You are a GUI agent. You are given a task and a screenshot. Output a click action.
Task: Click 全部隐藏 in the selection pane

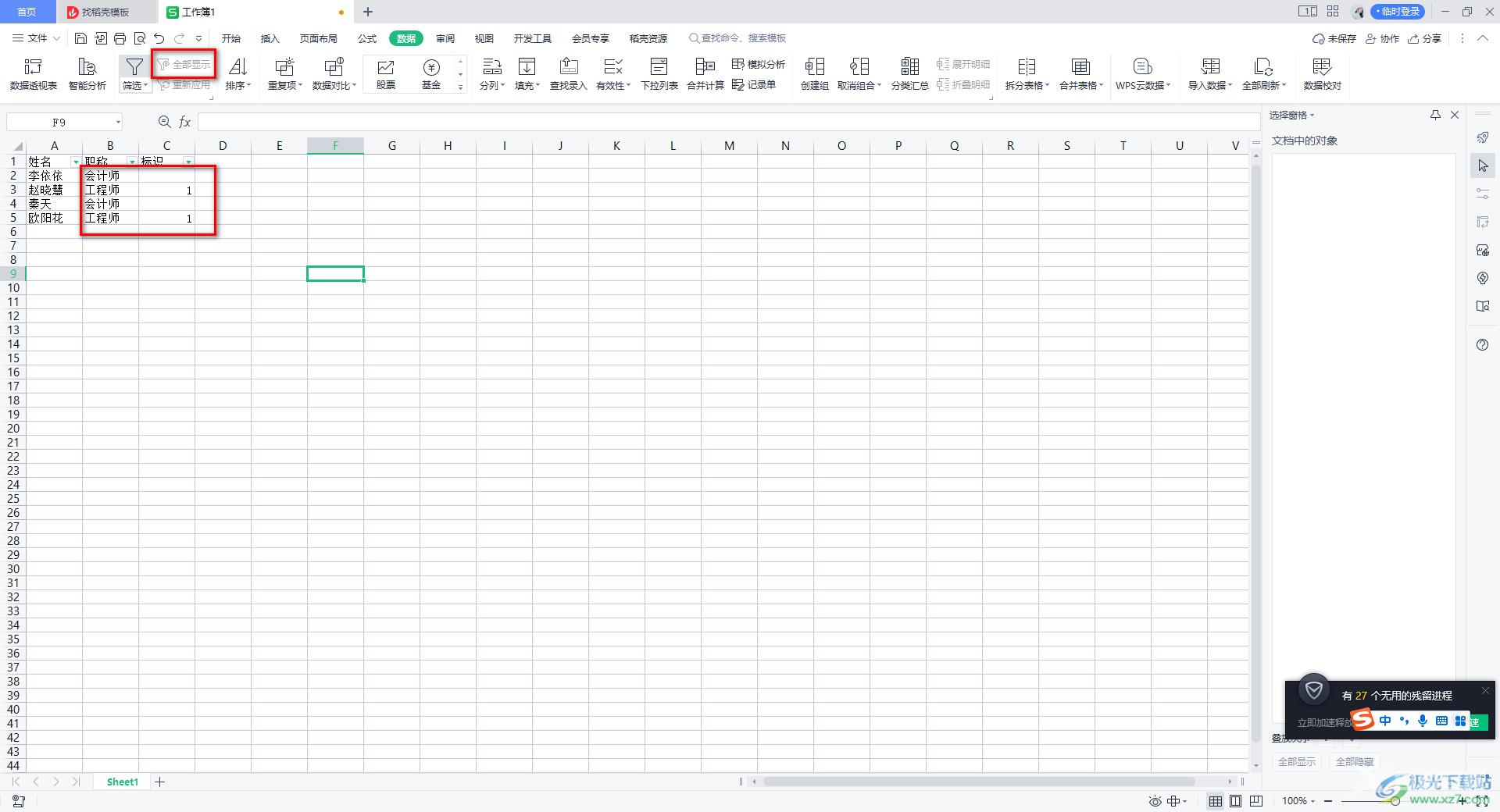point(1355,761)
